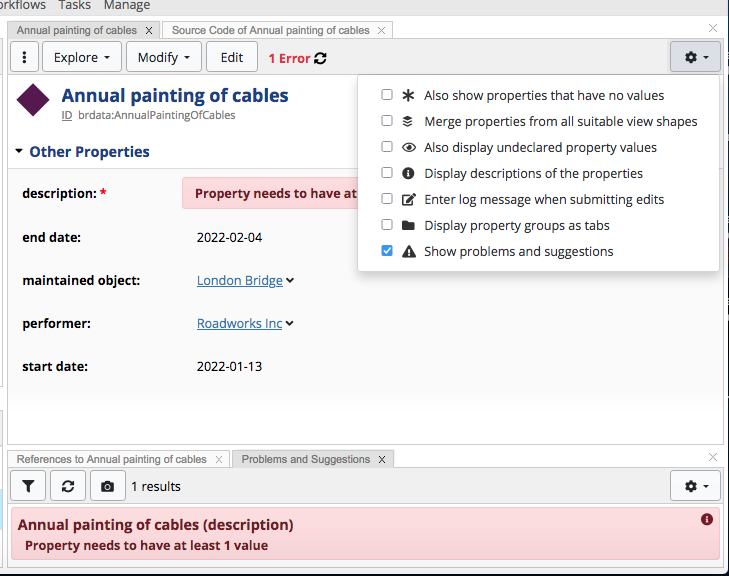
Task: Switch to Source Code of Annual painting tab
Action: pos(270,30)
